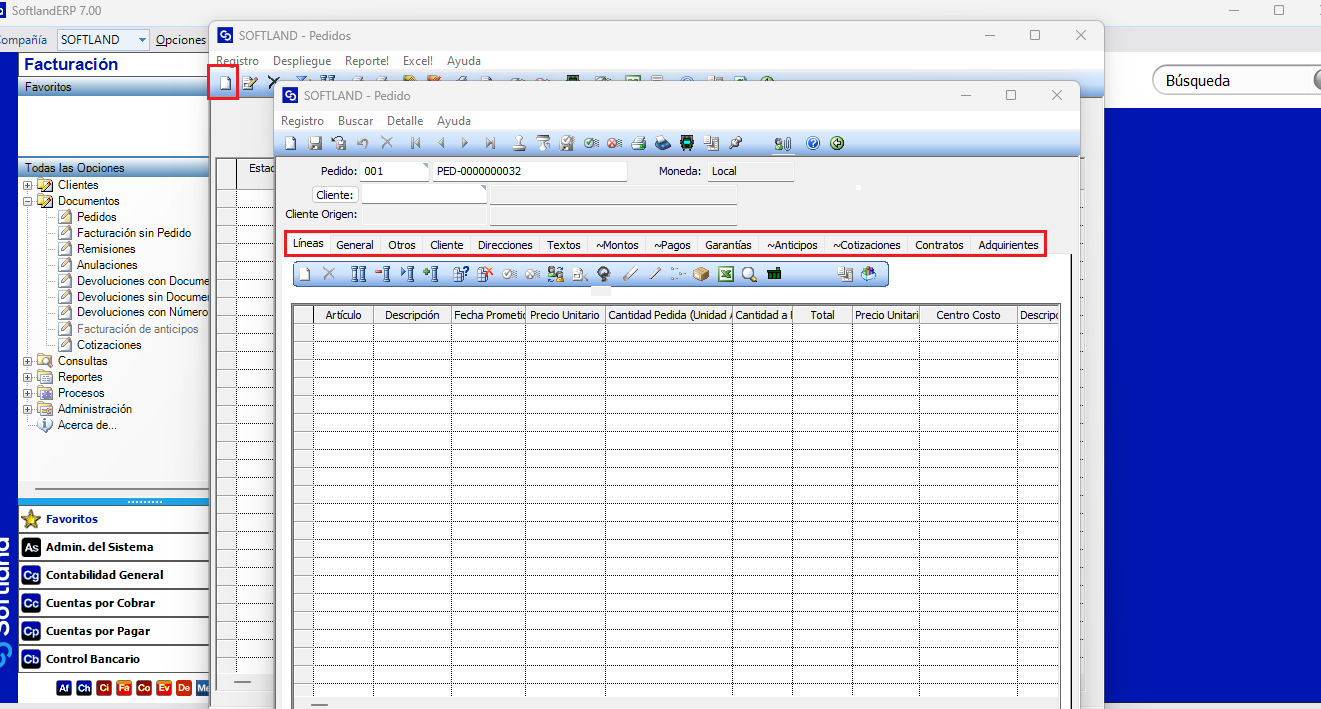Viewport: 1321px width, 709px height.
Task: Click the cardboard box icon in lines toolbar
Action: (x=702, y=273)
